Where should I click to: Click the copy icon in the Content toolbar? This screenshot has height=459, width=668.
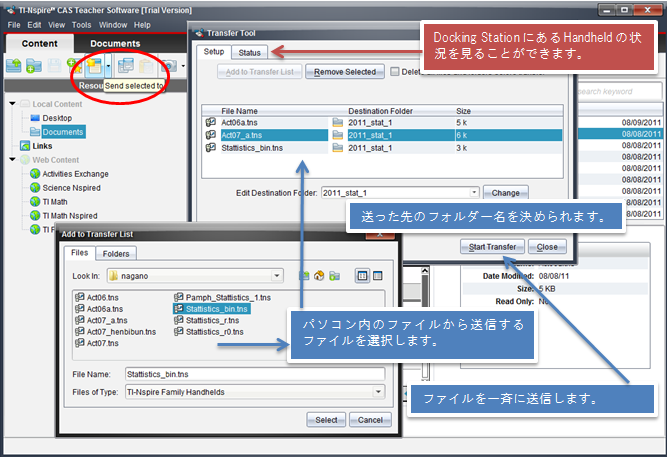126,66
